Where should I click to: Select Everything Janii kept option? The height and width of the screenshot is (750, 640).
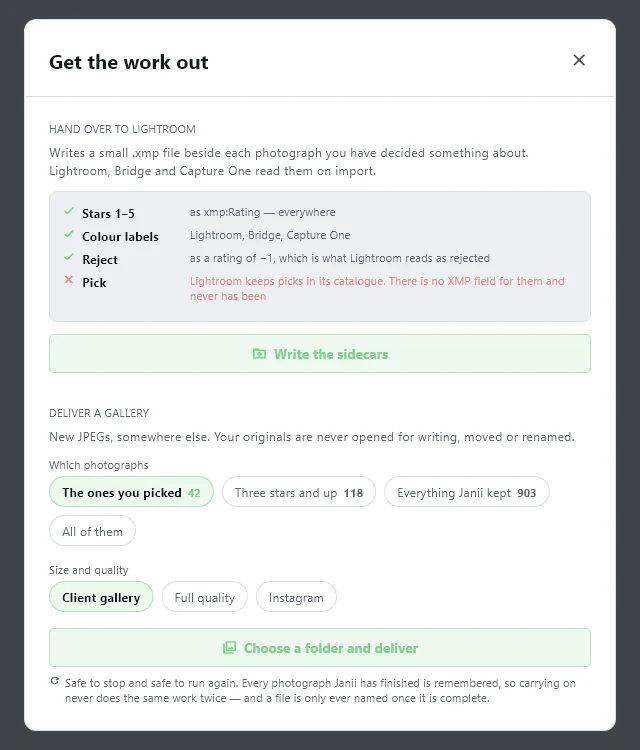tap(467, 492)
